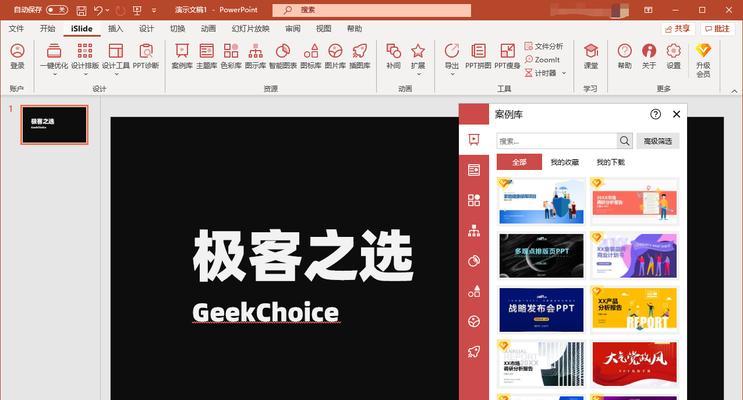The width and height of the screenshot is (743, 400).
Task: Open 智能图表 smart chart library
Action: click(283, 56)
